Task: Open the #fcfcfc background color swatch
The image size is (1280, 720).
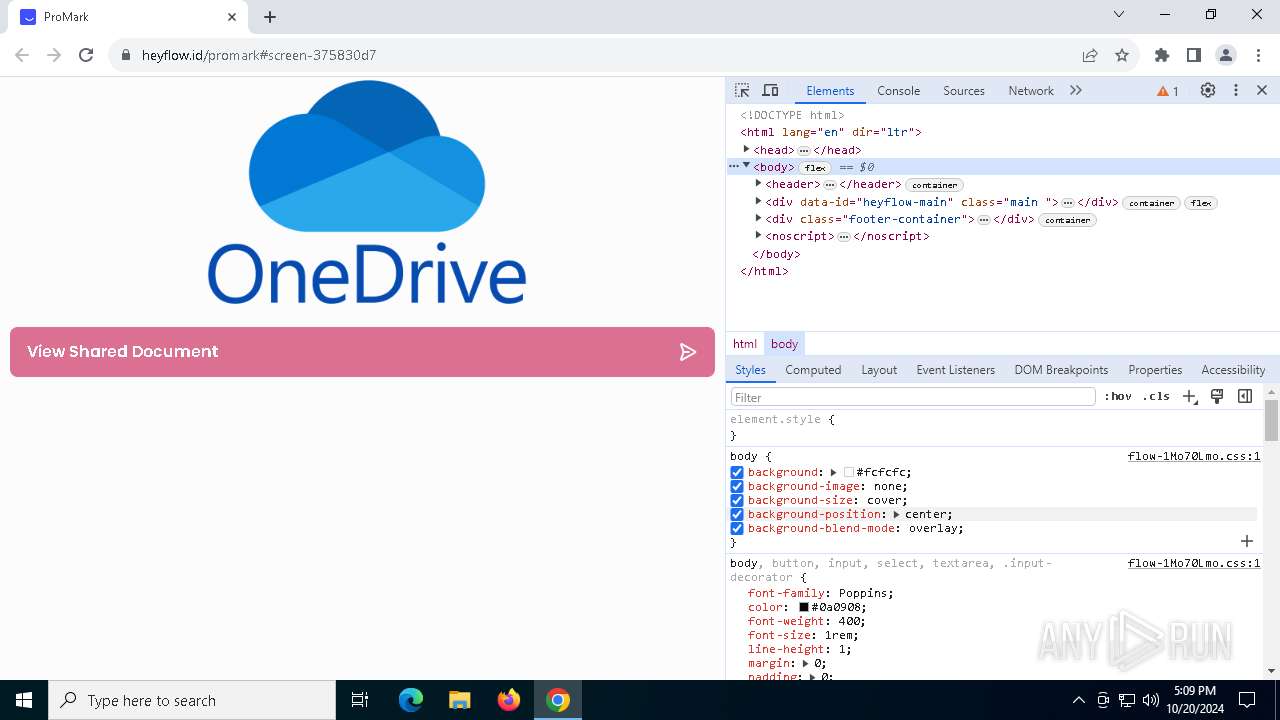Action: click(x=849, y=472)
